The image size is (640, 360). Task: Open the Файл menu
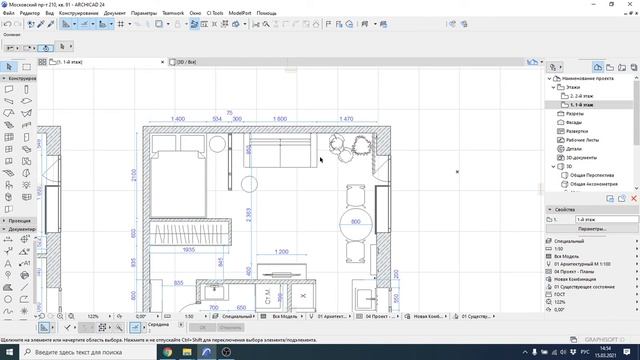coord(8,13)
